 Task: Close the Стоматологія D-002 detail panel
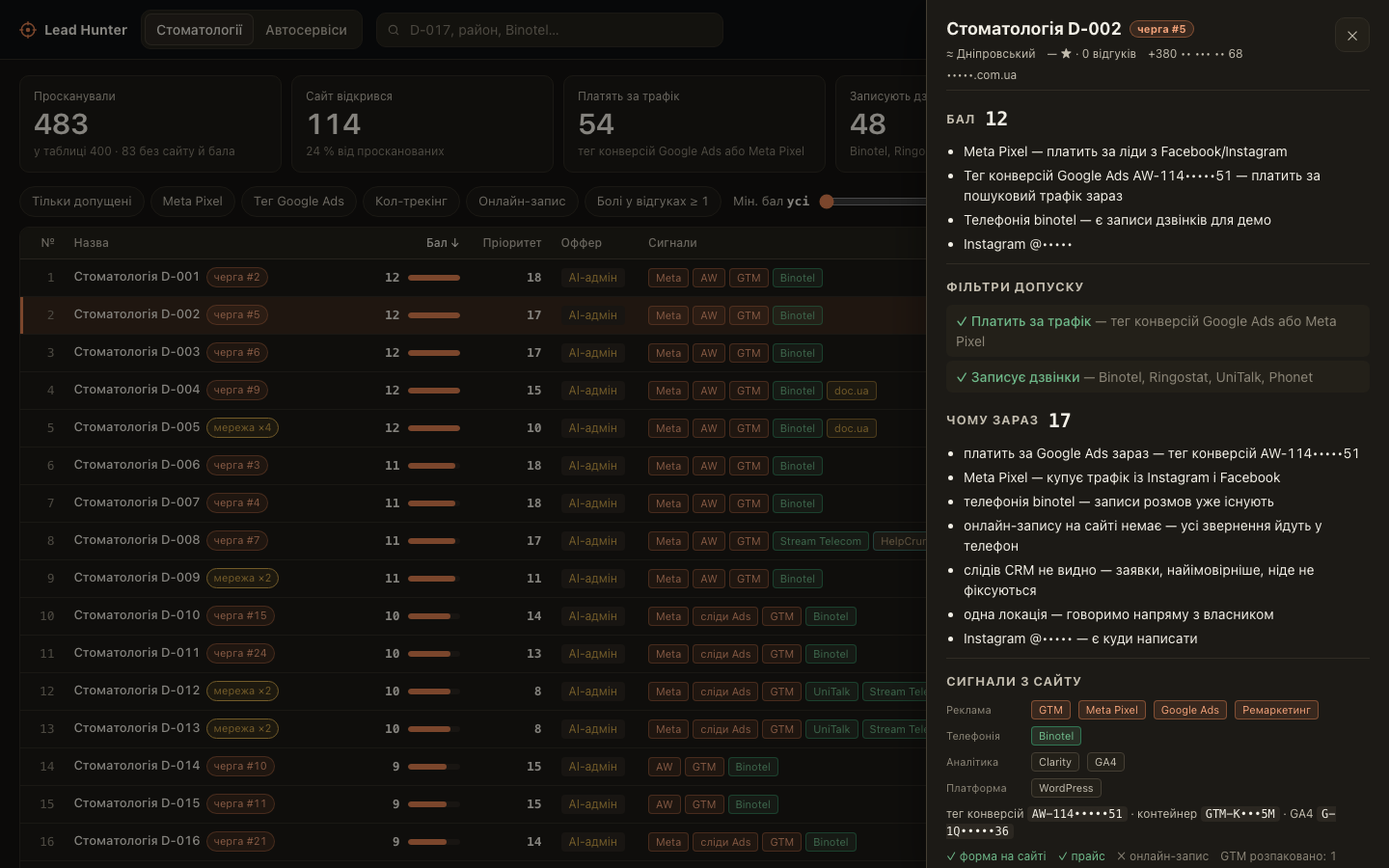(x=1352, y=36)
